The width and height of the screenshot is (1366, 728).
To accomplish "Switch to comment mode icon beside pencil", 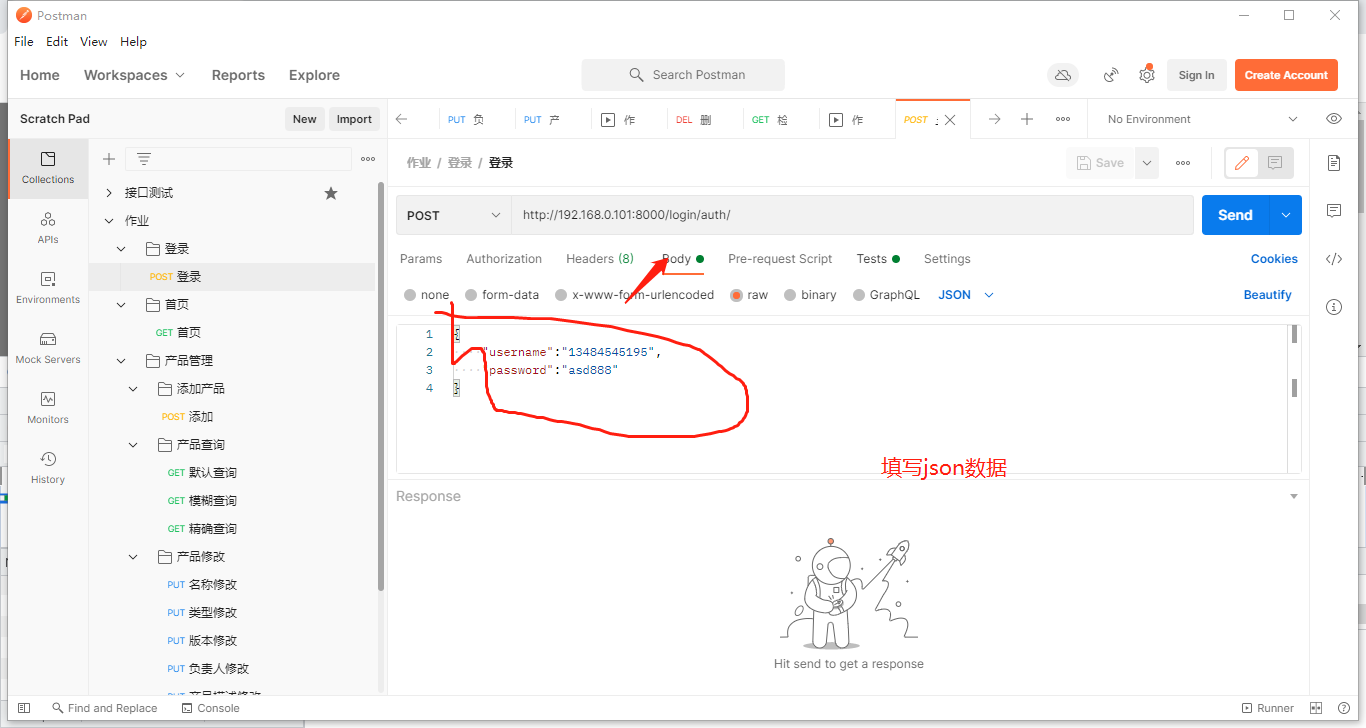I will tap(1275, 163).
